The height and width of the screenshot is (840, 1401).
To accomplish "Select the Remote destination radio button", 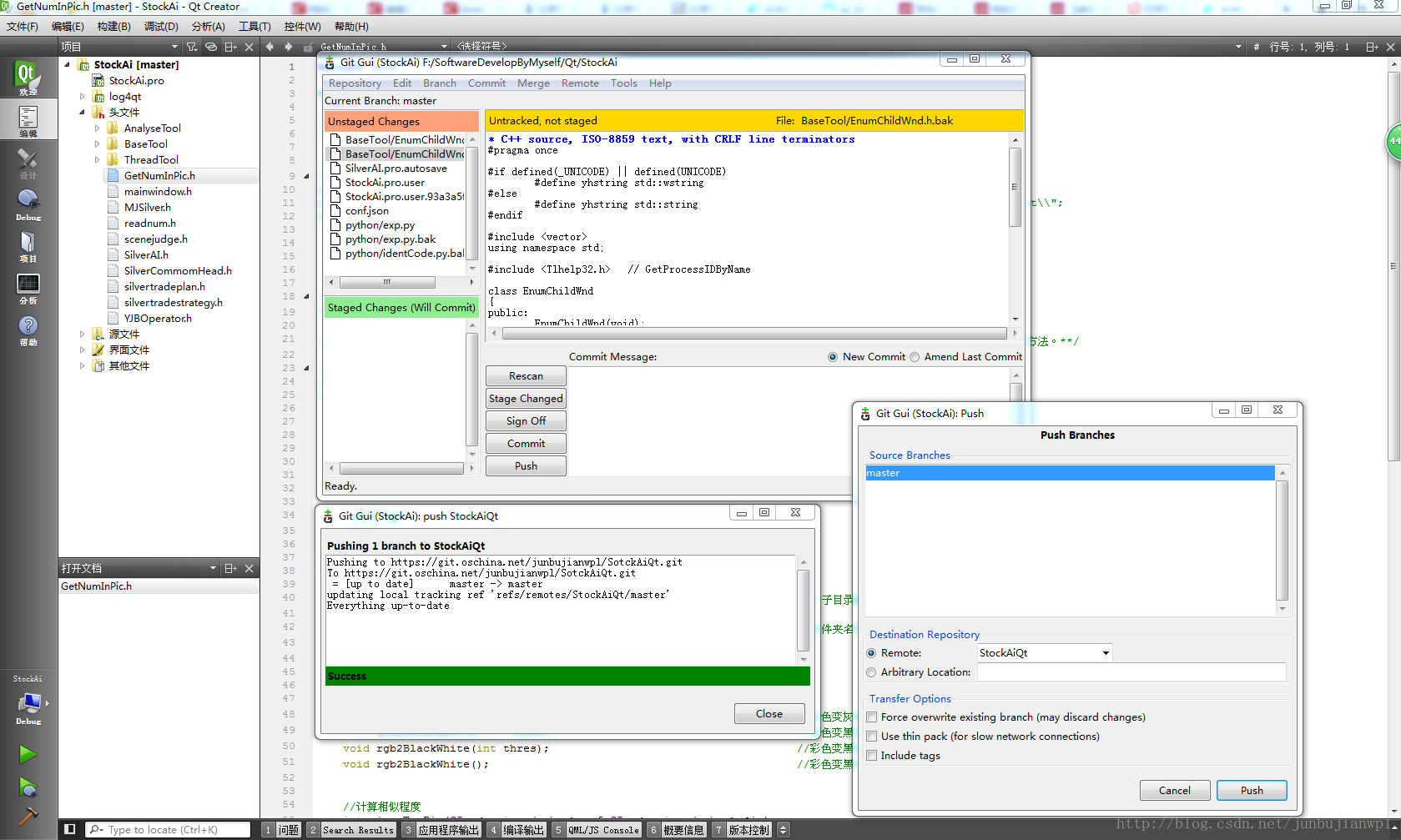I will (x=871, y=653).
